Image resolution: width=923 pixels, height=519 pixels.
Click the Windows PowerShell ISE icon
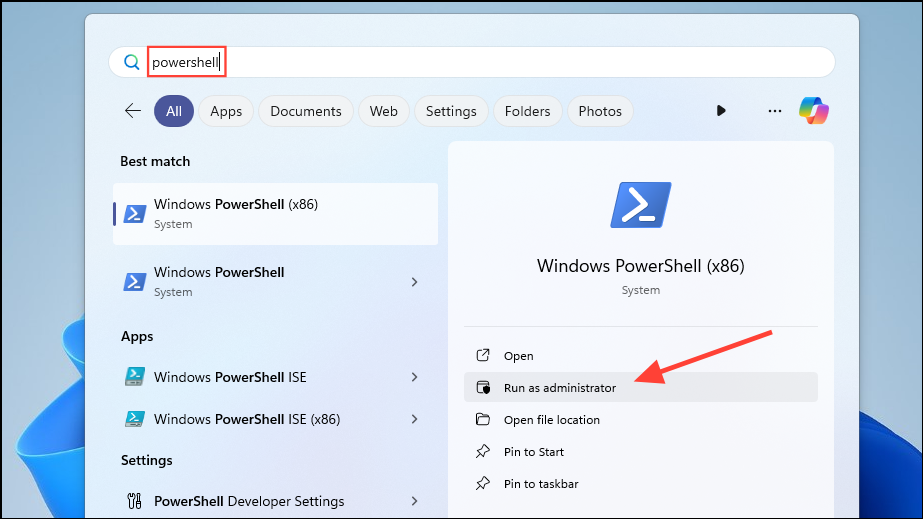(134, 377)
